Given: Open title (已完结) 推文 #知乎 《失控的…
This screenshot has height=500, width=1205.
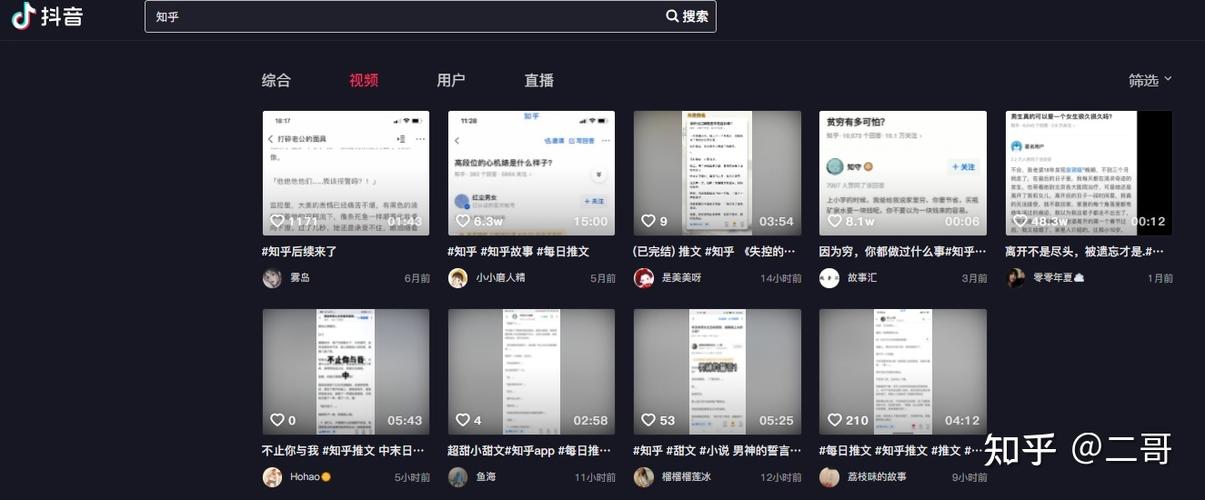Looking at the screenshot, I should click(x=716, y=251).
